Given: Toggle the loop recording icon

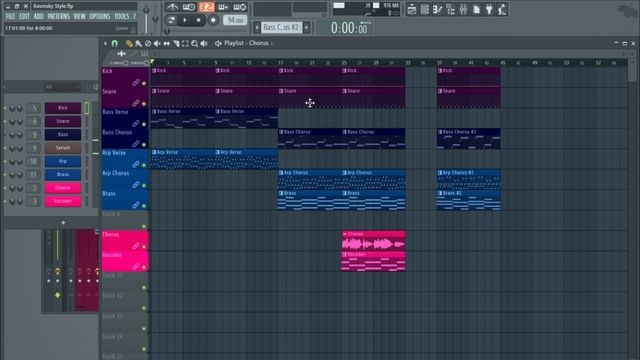Looking at the screenshot, I should [x=240, y=7].
